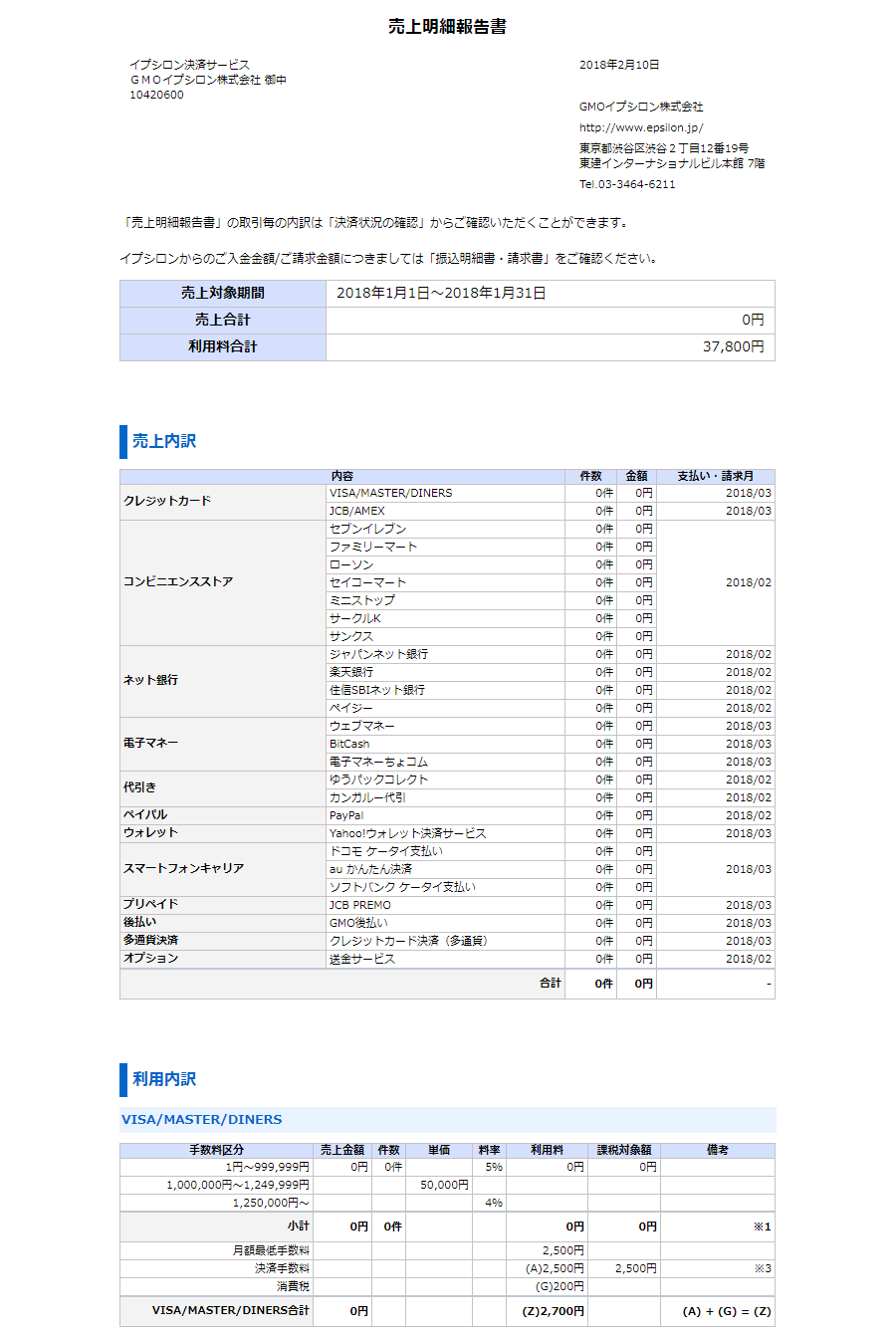Click the 楽天銀行 row

click(551, 673)
